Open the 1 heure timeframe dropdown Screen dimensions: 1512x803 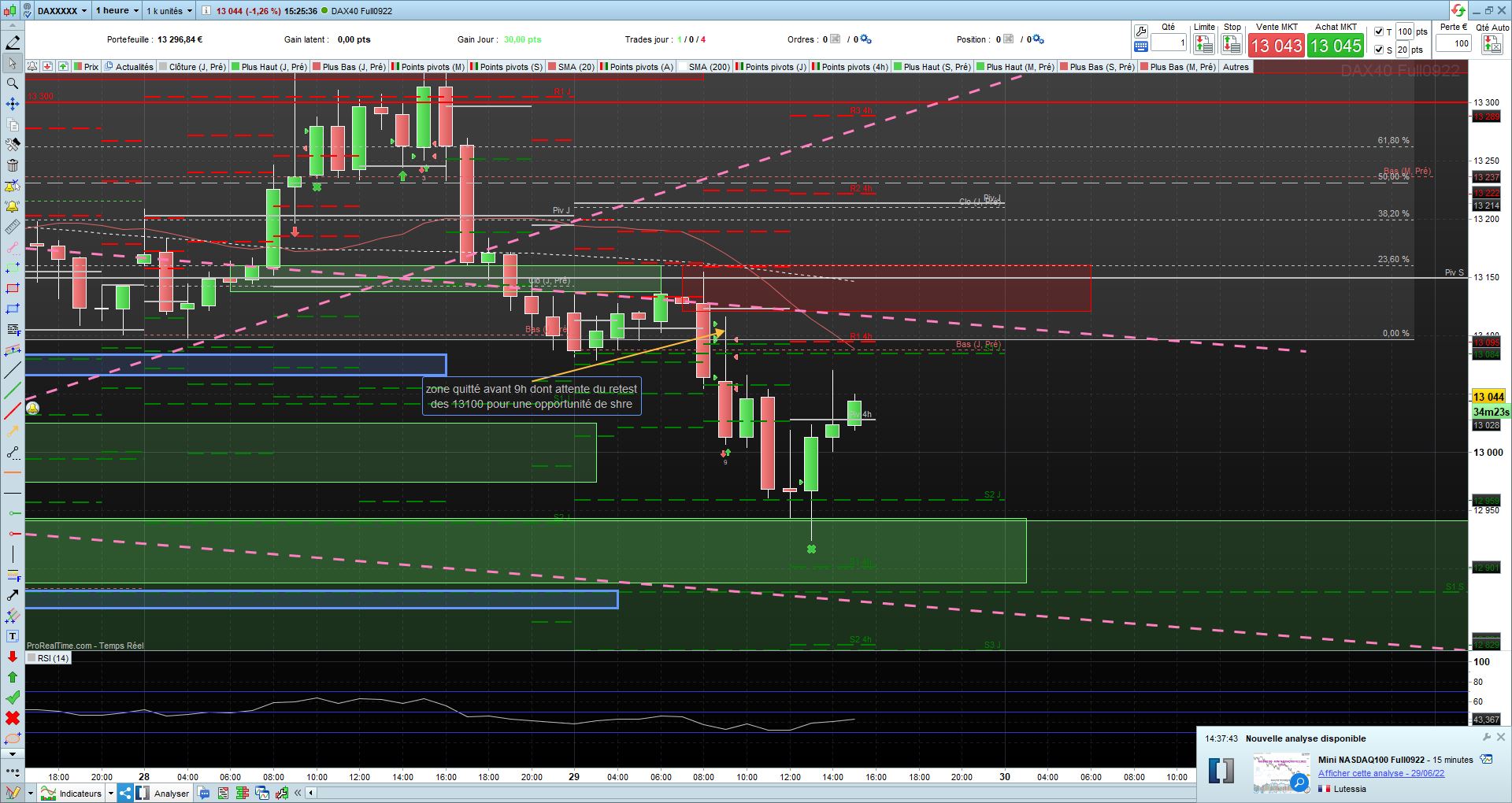click(x=117, y=11)
